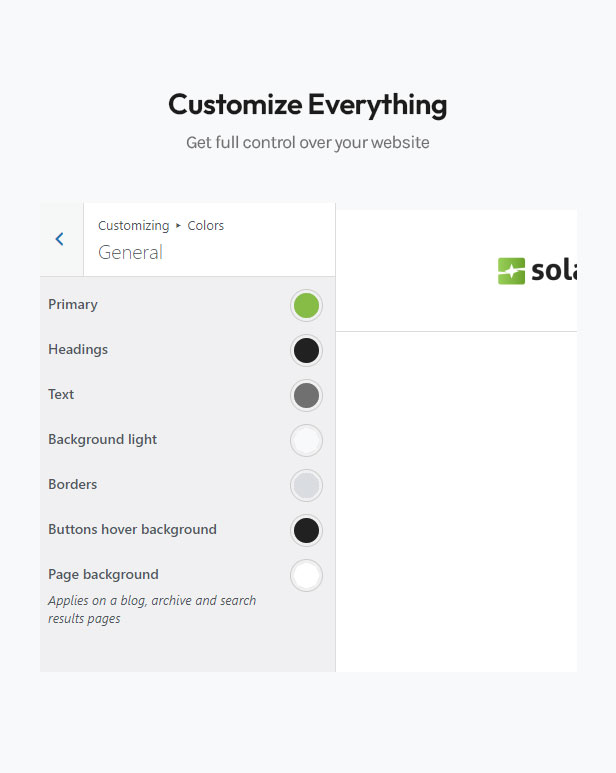
Task: Select the General section title
Action: tap(130, 253)
